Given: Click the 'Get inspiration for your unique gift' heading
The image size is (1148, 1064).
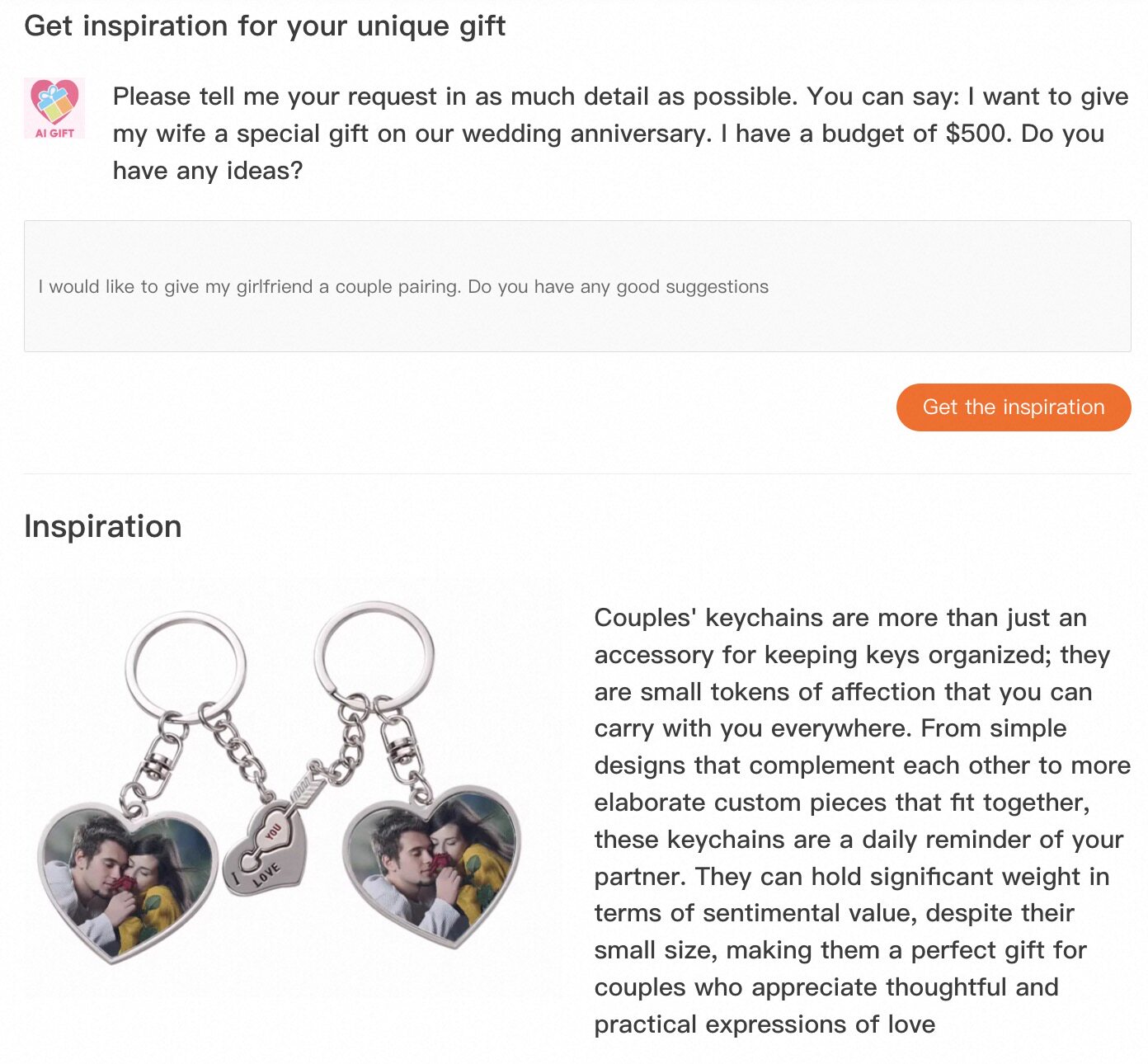Looking at the screenshot, I should (x=265, y=26).
